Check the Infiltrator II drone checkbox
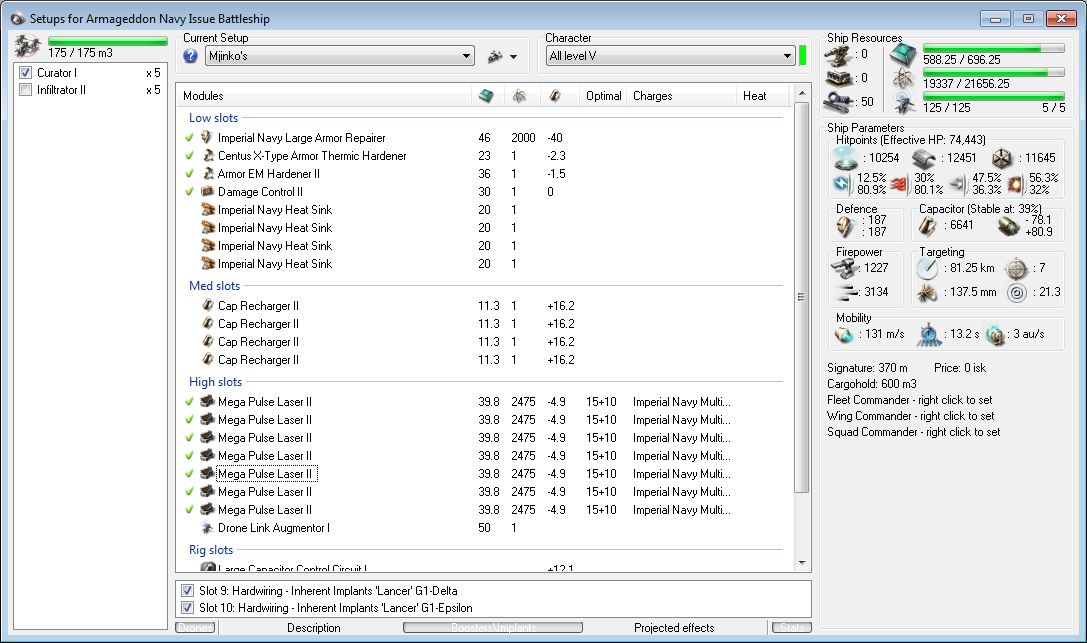The image size is (1087, 643). tap(26, 90)
